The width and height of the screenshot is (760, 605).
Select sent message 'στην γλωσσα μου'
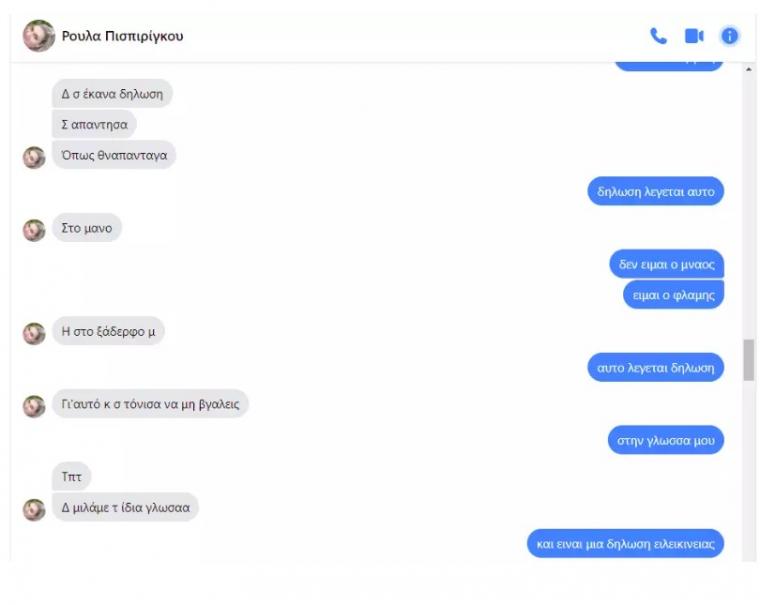(665, 440)
